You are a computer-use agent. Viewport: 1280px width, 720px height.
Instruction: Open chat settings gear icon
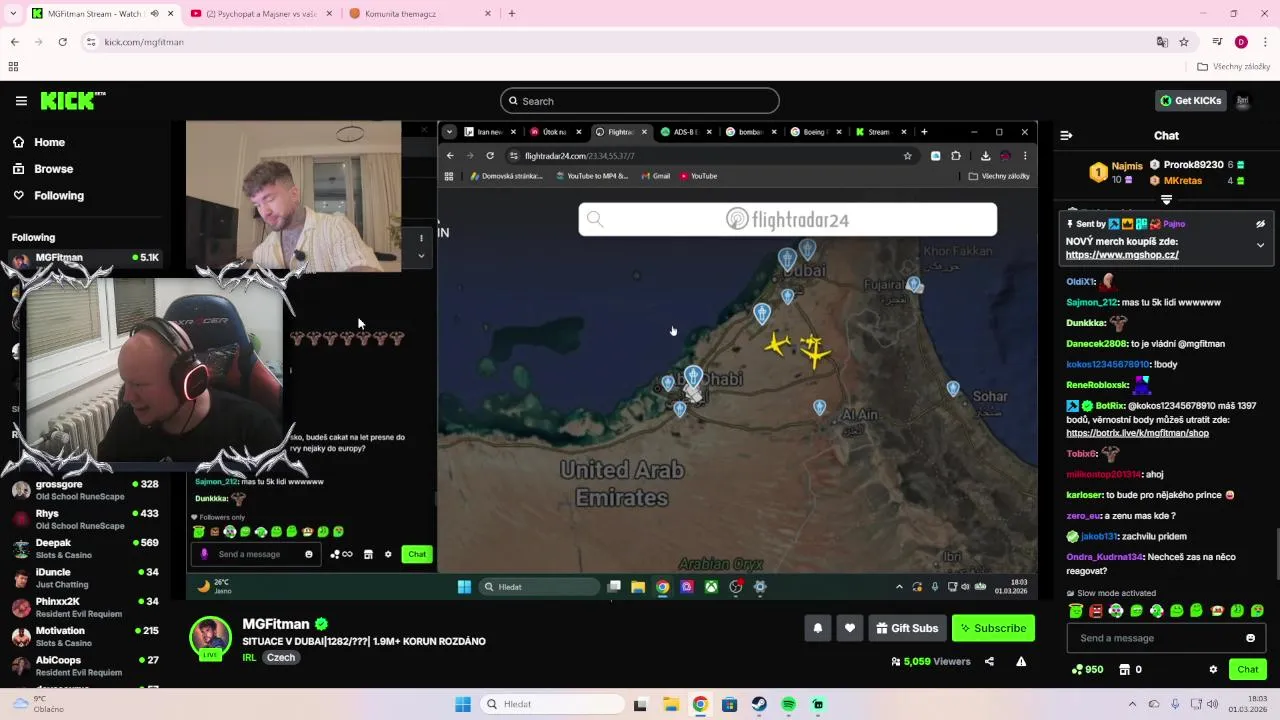click(x=1213, y=669)
